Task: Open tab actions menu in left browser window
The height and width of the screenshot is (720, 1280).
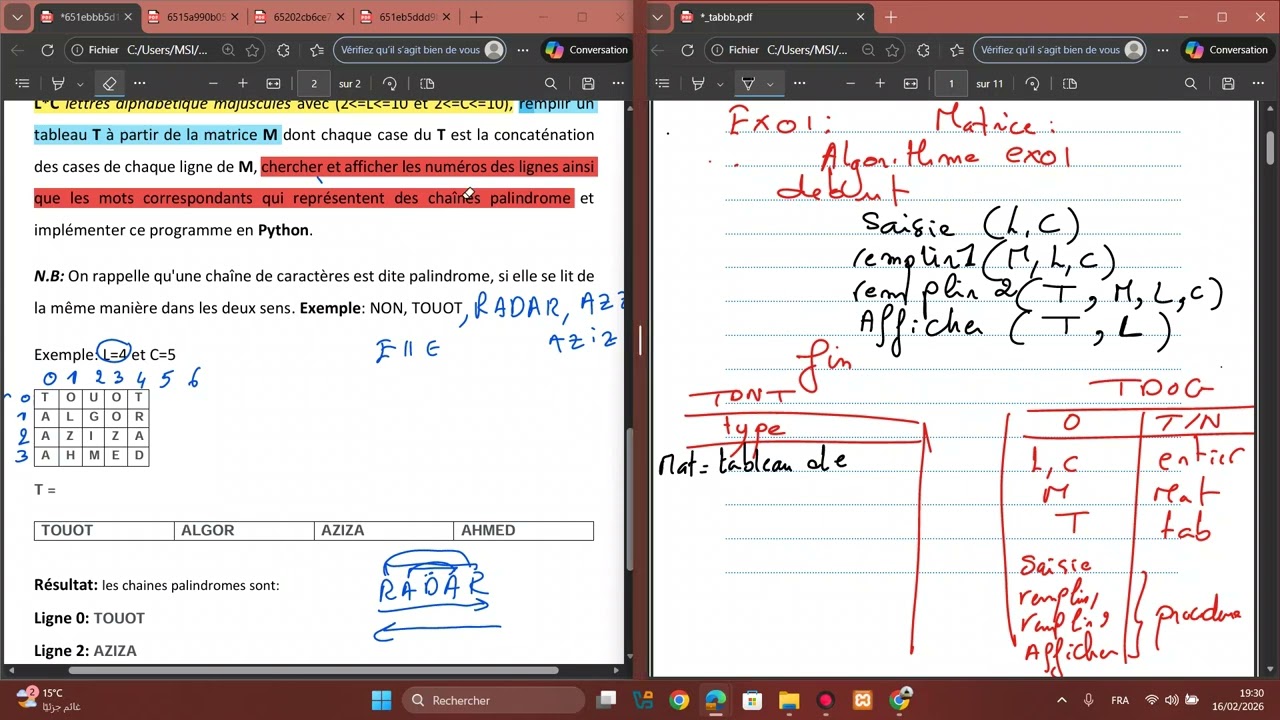Action: [17, 17]
